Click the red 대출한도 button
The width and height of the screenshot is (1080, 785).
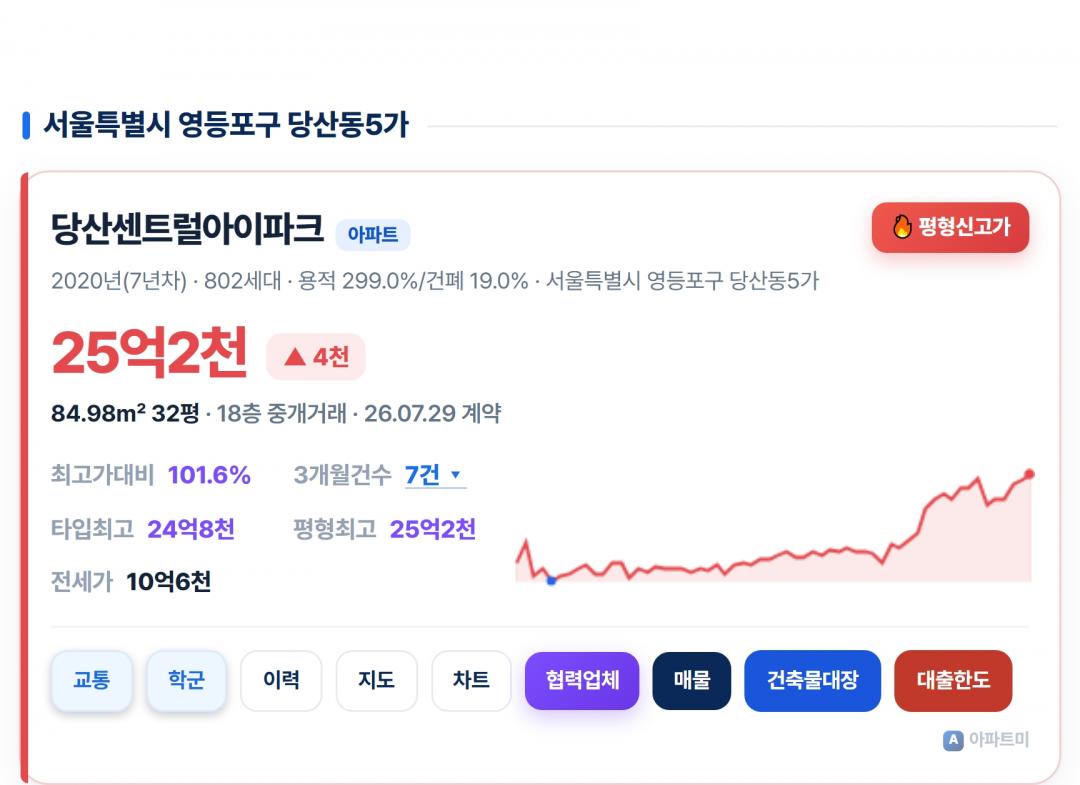pyautogui.click(x=953, y=680)
